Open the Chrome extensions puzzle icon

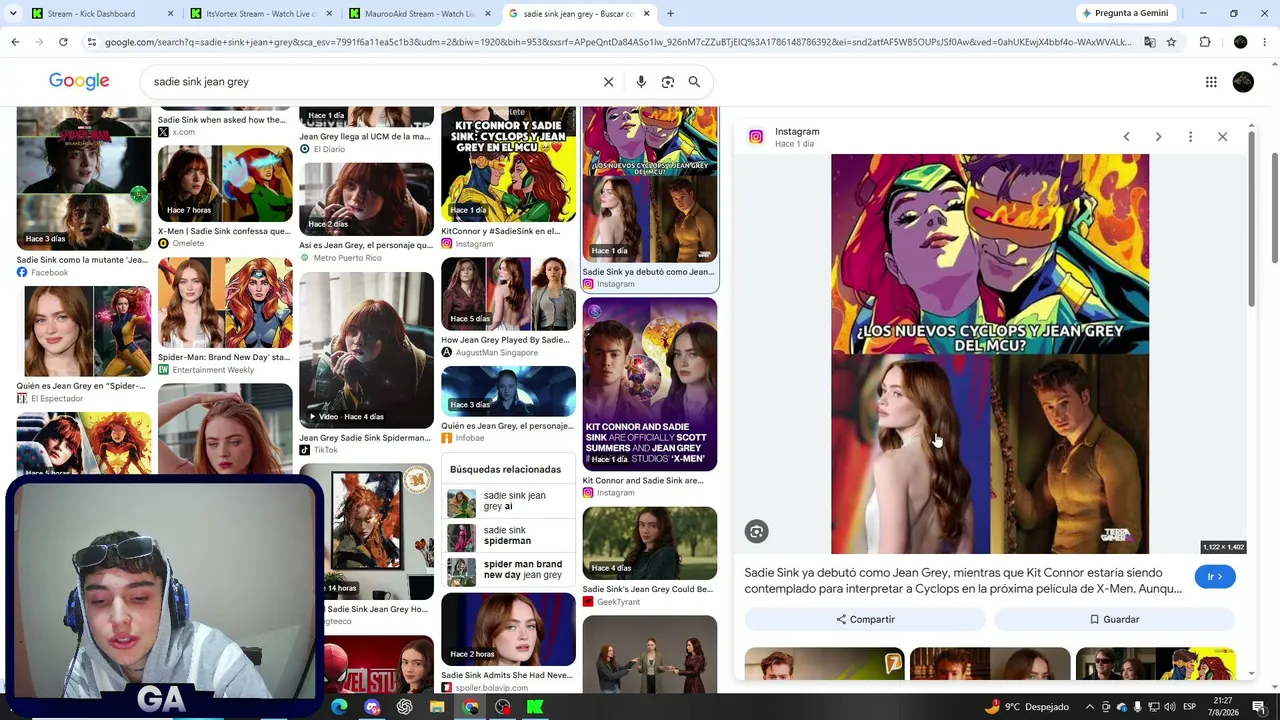pyautogui.click(x=1205, y=42)
